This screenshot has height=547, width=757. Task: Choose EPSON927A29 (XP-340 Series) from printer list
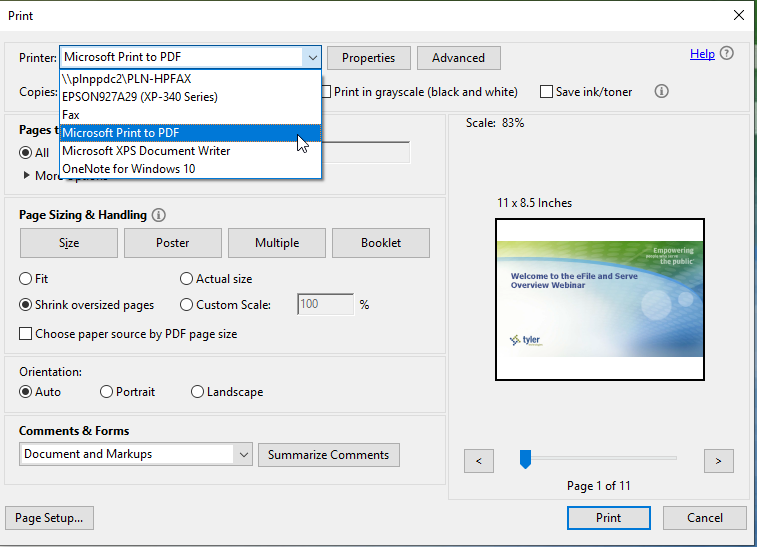[x=139, y=97]
